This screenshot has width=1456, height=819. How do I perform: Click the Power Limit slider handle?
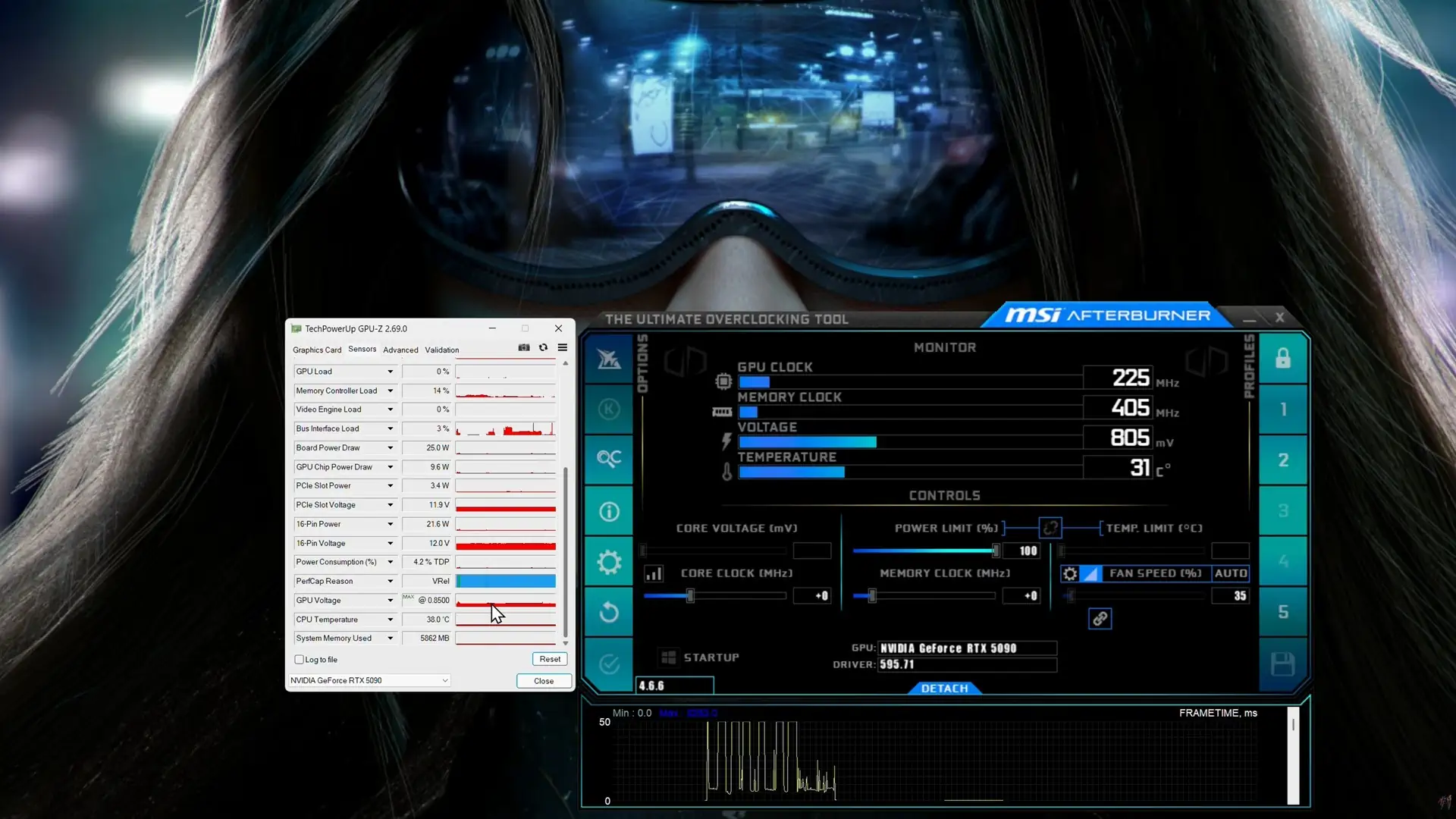996,551
